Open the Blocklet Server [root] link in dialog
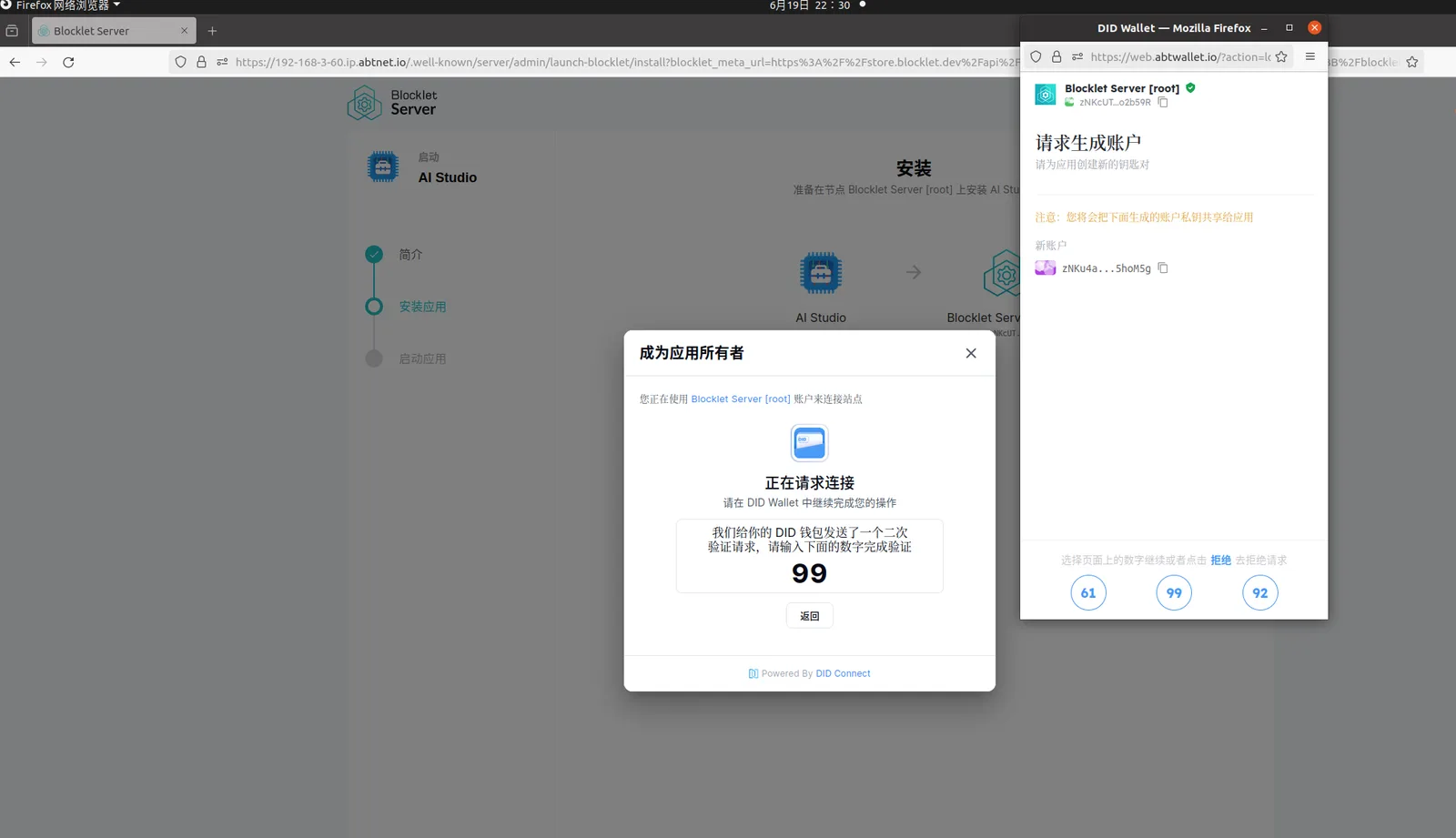The image size is (1456, 838). pos(741,399)
